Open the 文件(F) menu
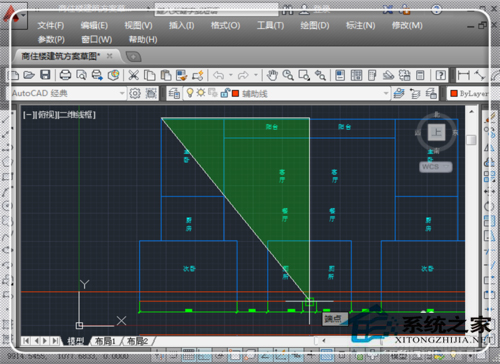The width and height of the screenshot is (500, 364). [x=50, y=25]
